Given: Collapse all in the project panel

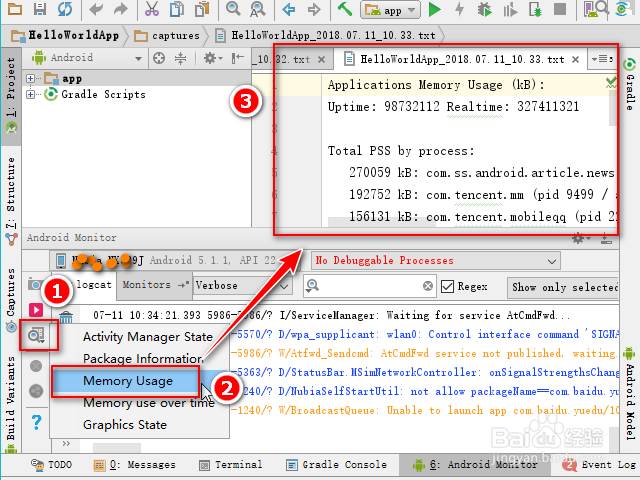Looking at the screenshot, I should tap(180, 58).
